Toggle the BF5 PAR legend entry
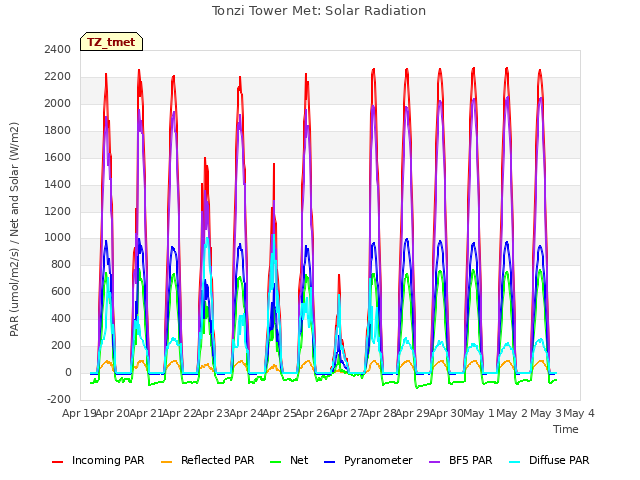The height and width of the screenshot is (480, 640). point(461,461)
